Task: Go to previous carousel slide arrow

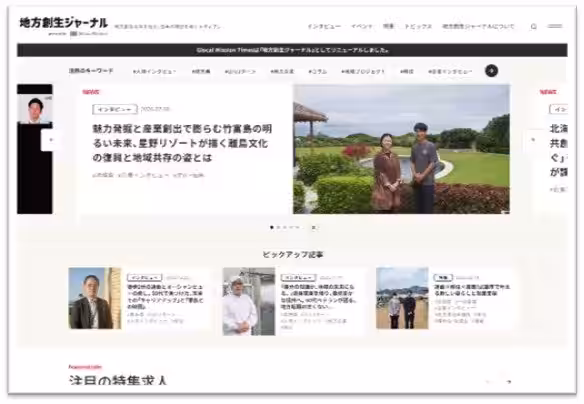Action: (51, 140)
